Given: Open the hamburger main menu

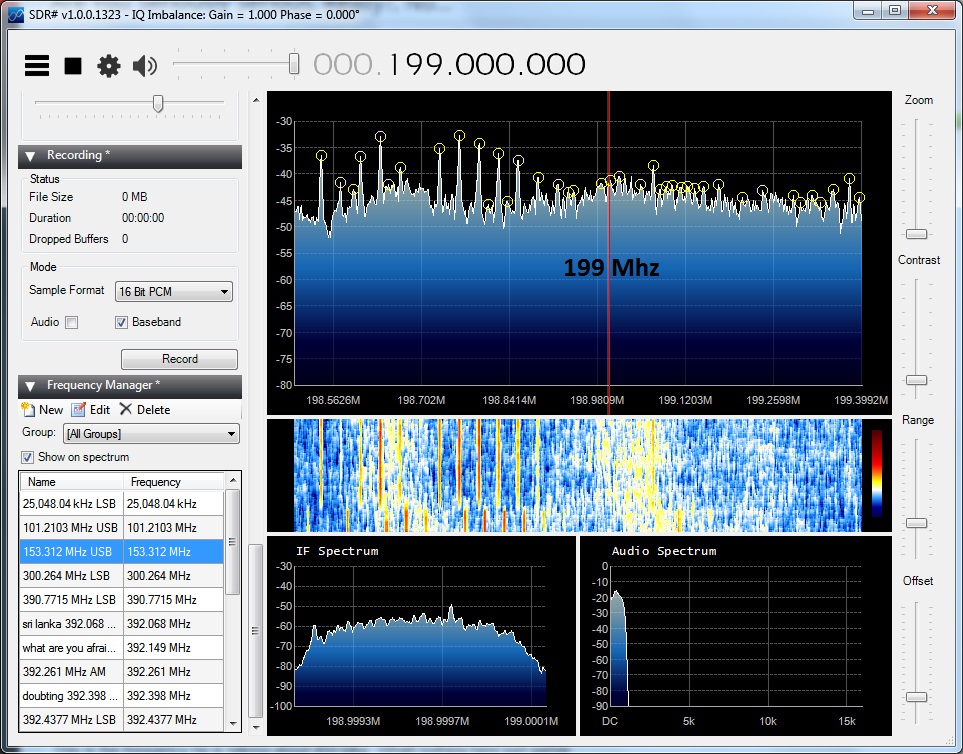Looking at the screenshot, I should point(37,66).
